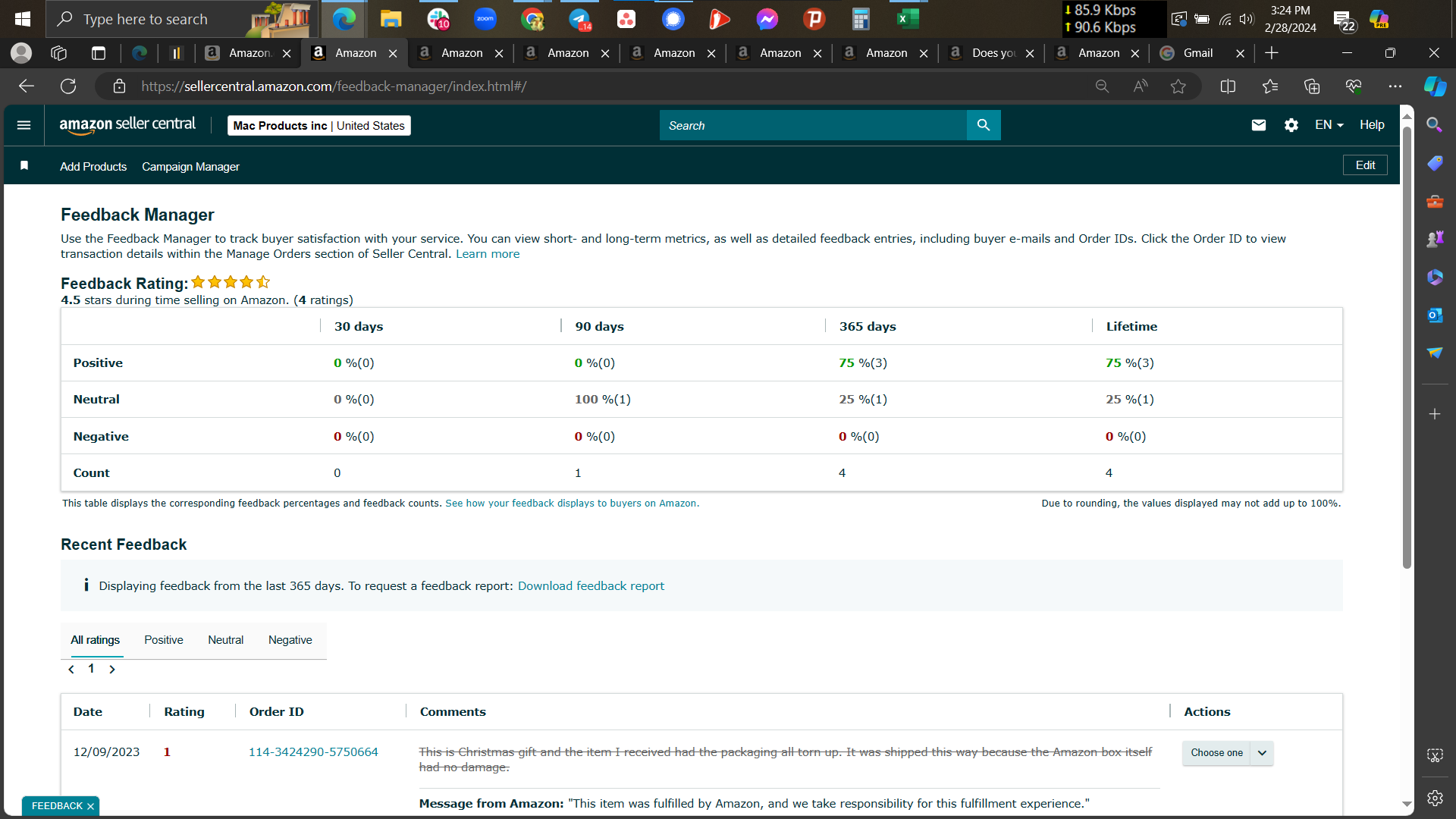Viewport: 1456px width, 819px height.
Task: Open the Seller Central hamburger menu
Action: 24,125
